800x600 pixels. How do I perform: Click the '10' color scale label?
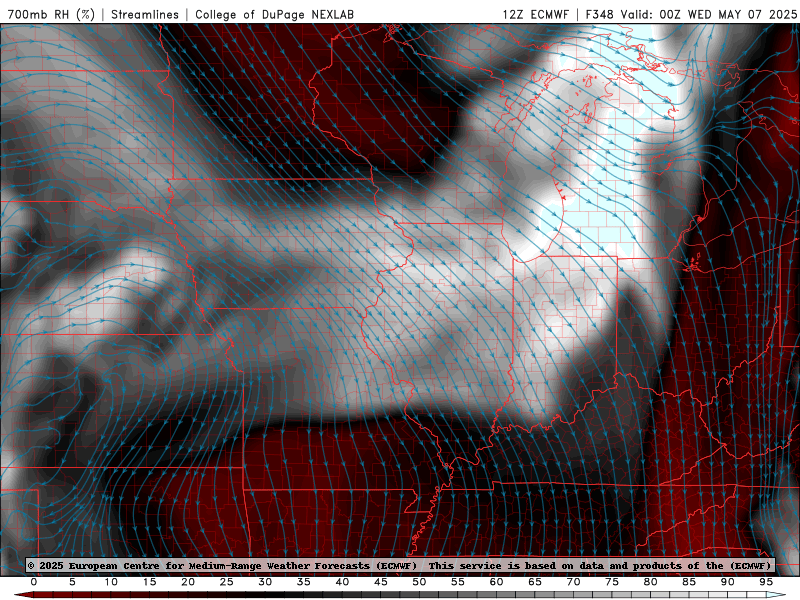click(111, 582)
